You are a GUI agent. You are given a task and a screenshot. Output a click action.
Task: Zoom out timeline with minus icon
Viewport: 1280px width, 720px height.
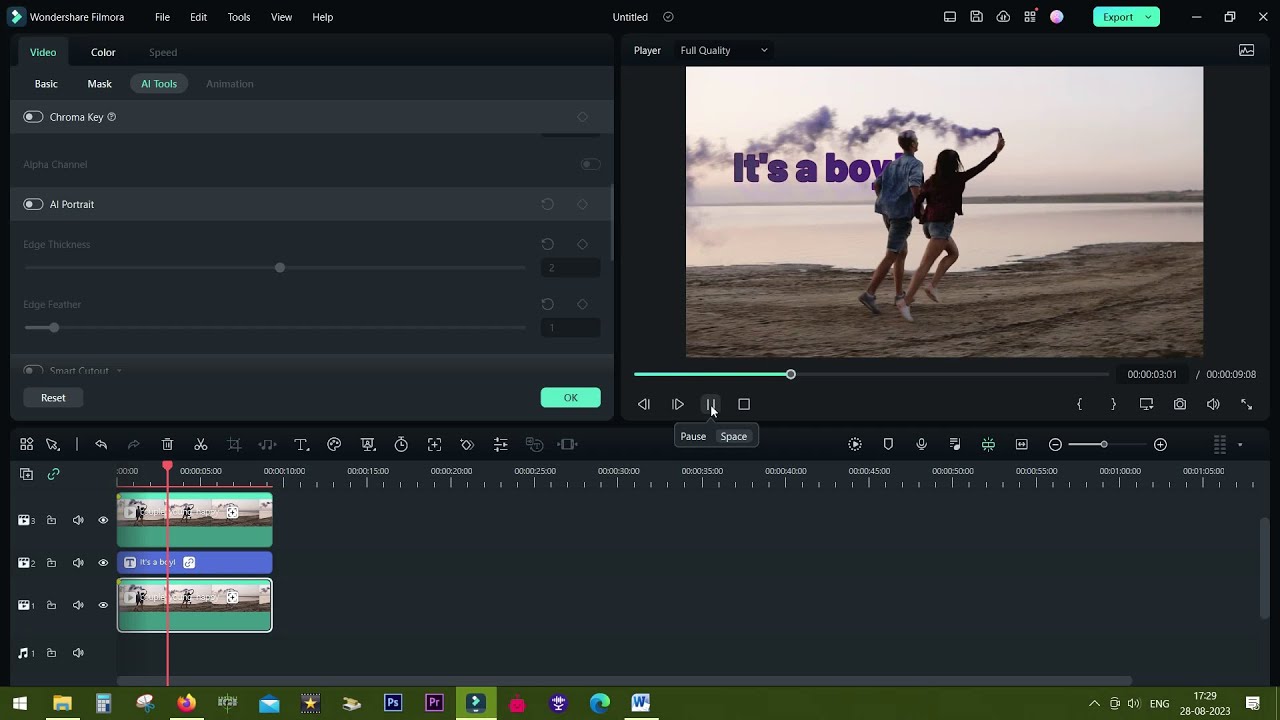[x=1055, y=444]
